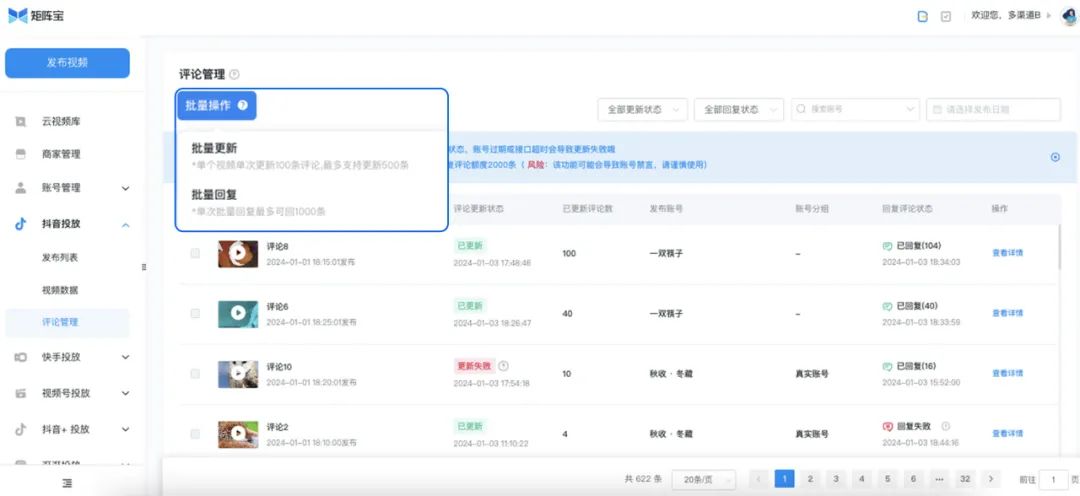This screenshot has width=1080, height=496.
Task: Collapse the 抖音投放 chevron
Action: pos(125,225)
